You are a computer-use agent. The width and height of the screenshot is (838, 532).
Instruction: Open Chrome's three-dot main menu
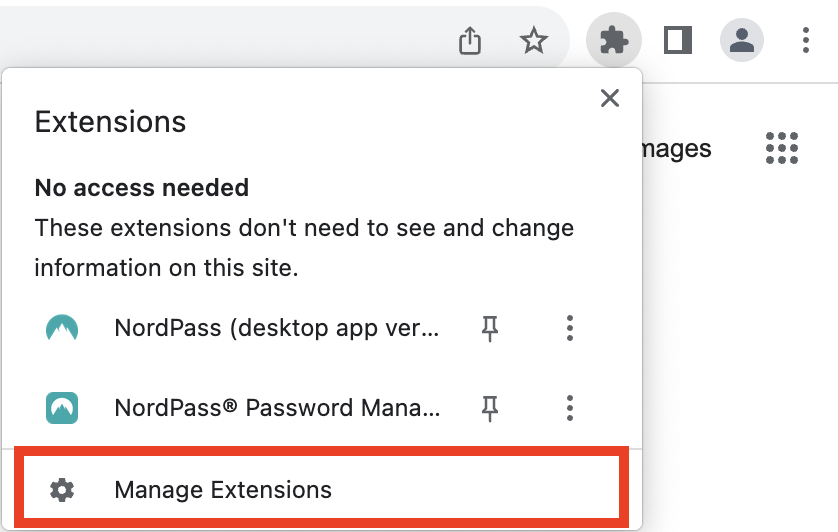point(805,41)
